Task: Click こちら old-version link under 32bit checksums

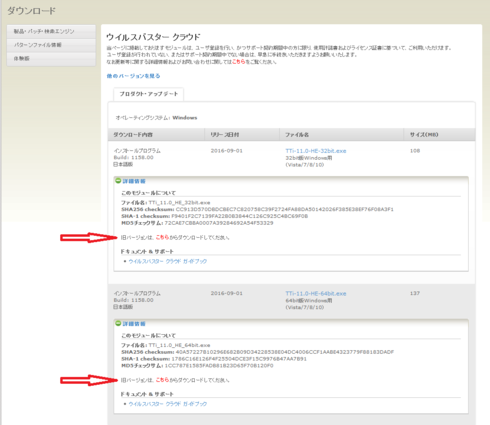Action: coord(162,237)
